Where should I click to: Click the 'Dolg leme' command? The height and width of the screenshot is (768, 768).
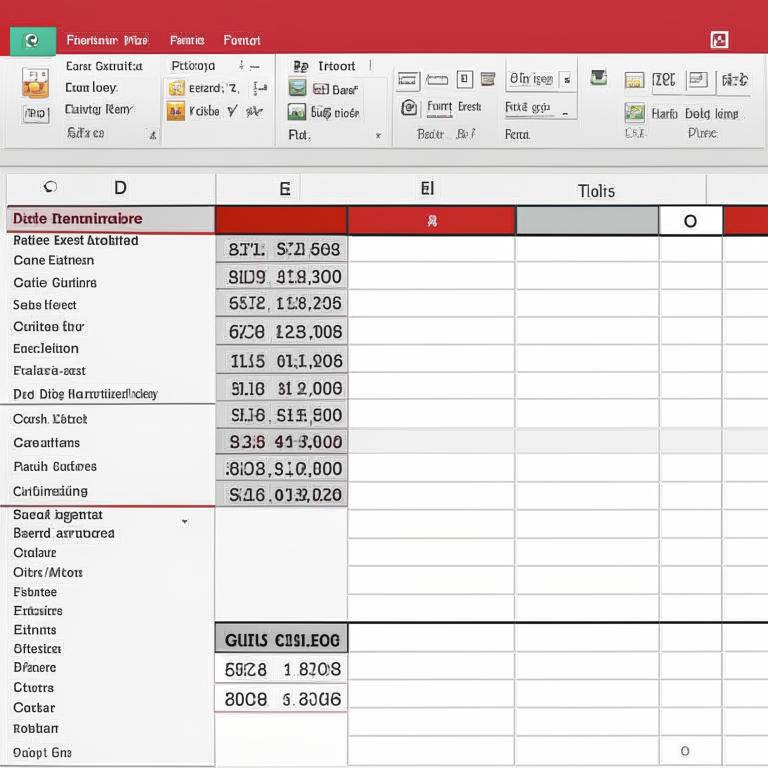(711, 114)
